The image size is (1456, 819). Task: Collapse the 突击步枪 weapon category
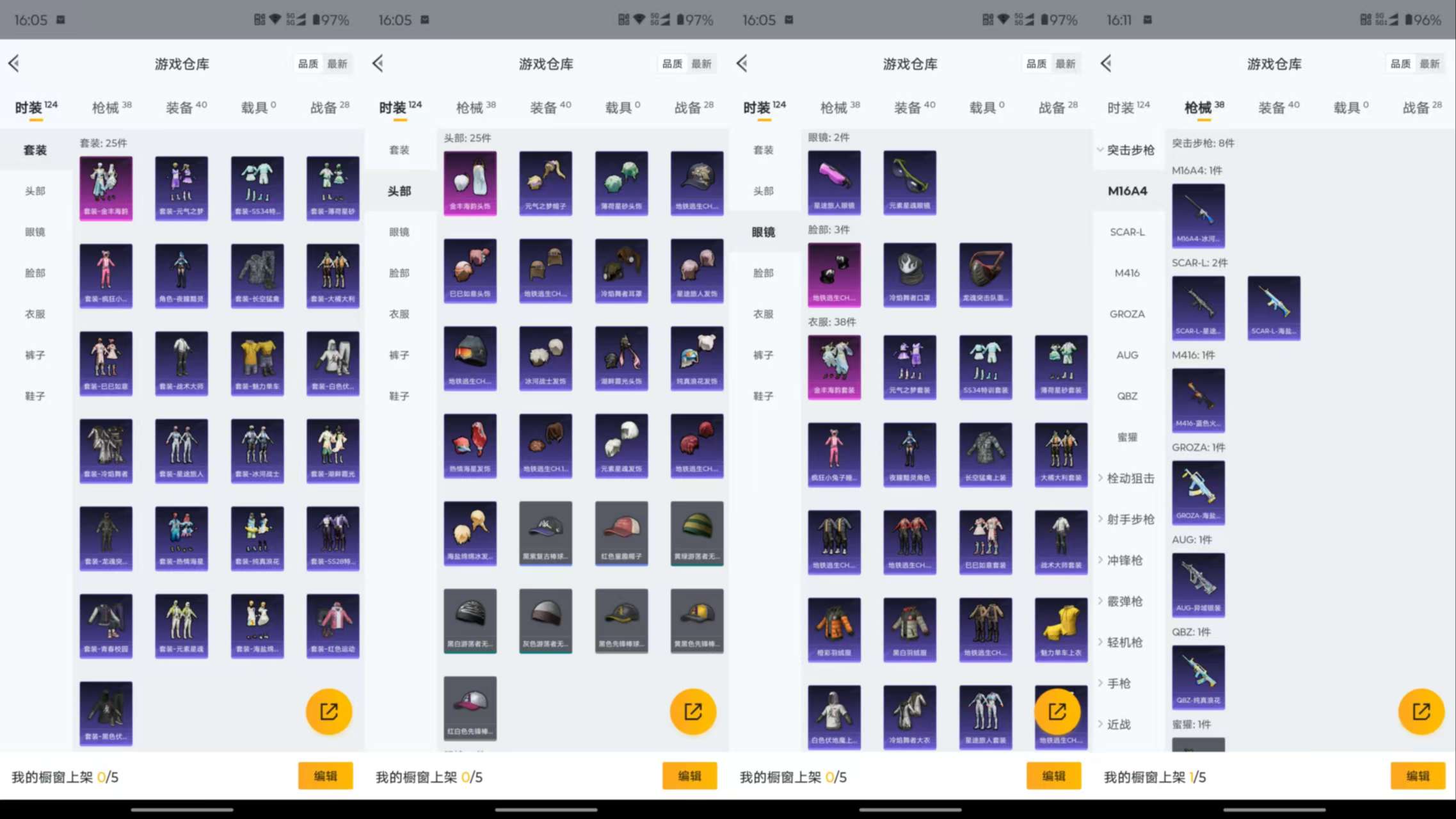point(1130,150)
